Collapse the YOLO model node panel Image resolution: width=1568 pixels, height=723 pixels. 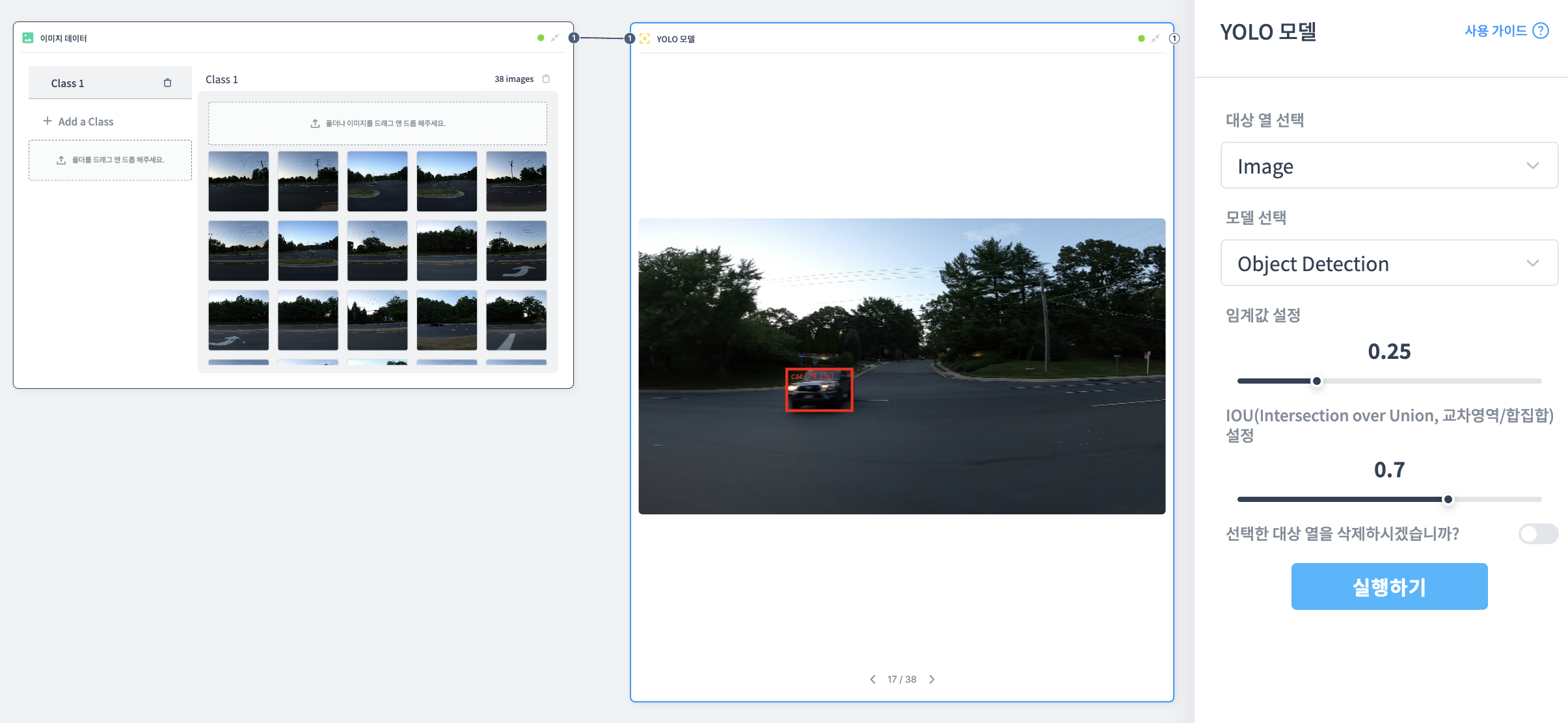pos(1156,38)
